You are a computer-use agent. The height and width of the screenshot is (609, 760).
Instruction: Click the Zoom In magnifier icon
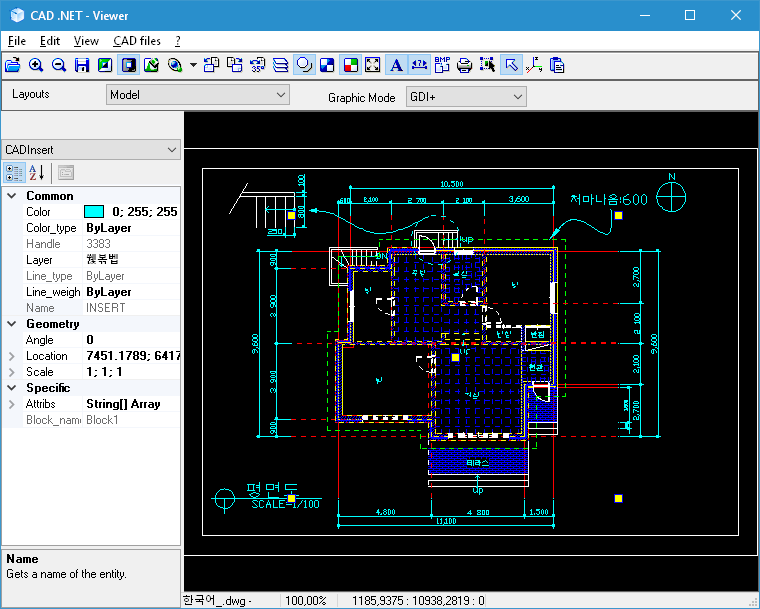tap(36, 65)
